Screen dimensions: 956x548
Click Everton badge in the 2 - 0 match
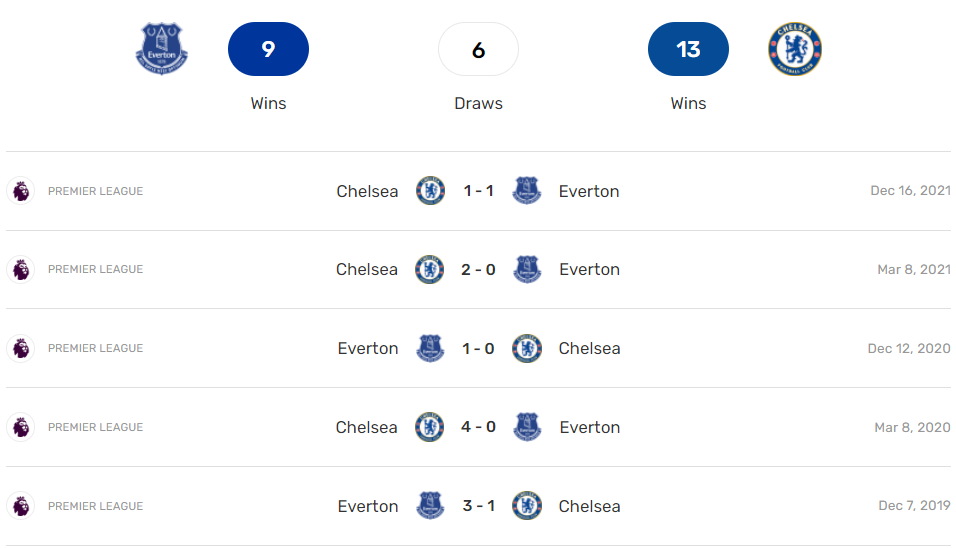527,269
